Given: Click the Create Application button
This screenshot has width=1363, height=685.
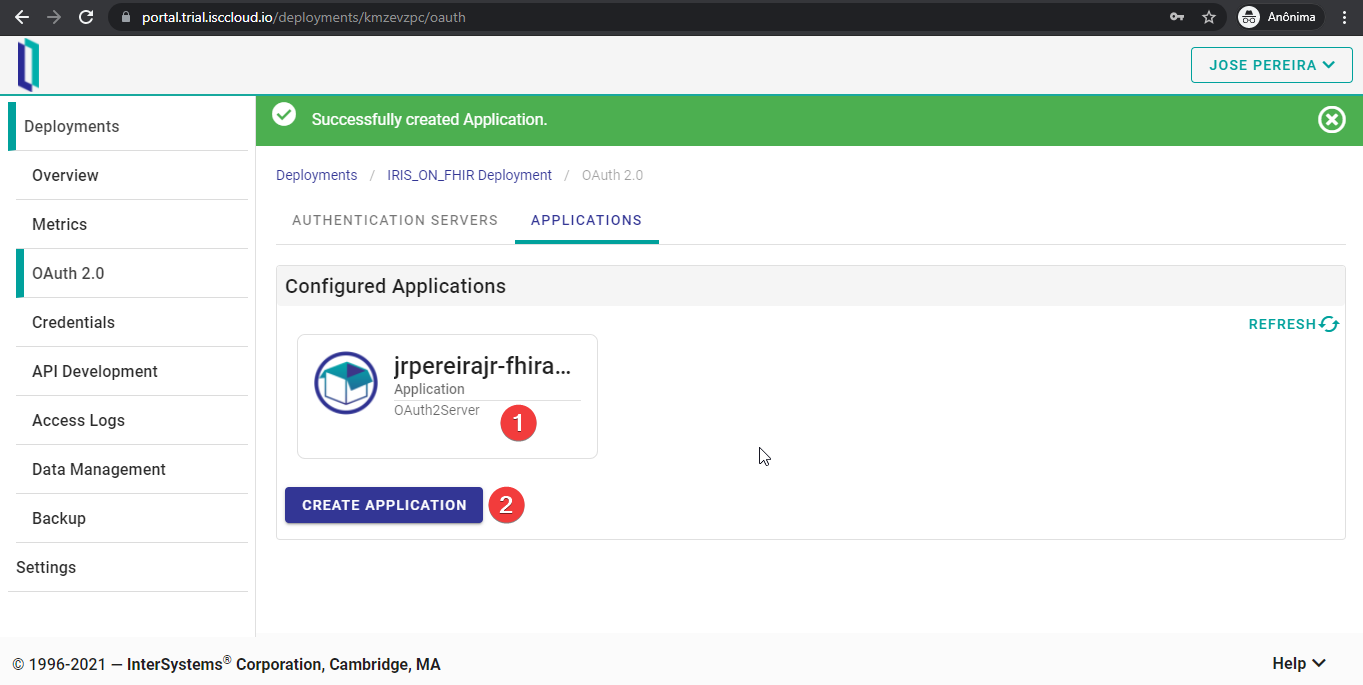Looking at the screenshot, I should click(384, 505).
